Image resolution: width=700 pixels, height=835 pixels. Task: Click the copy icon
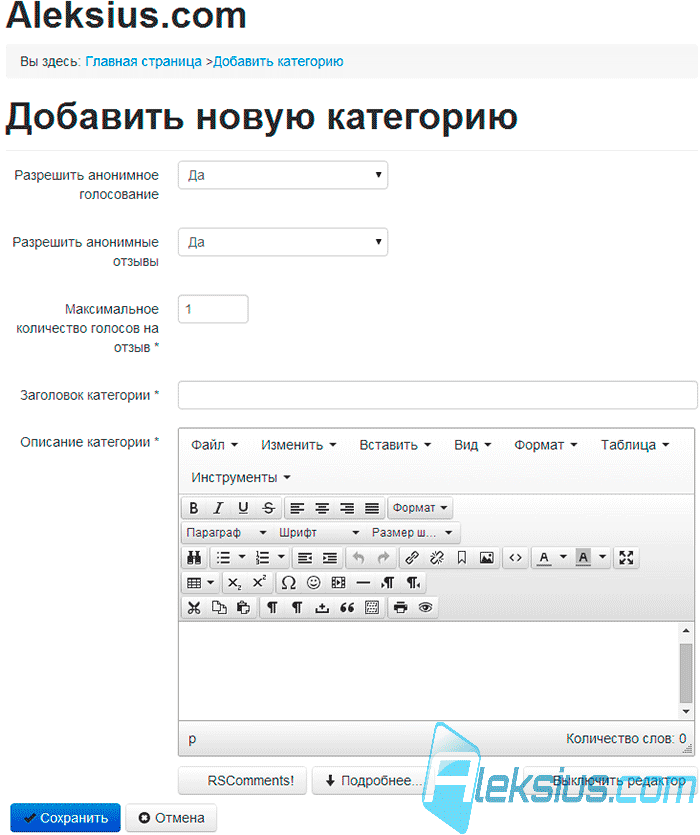point(219,608)
